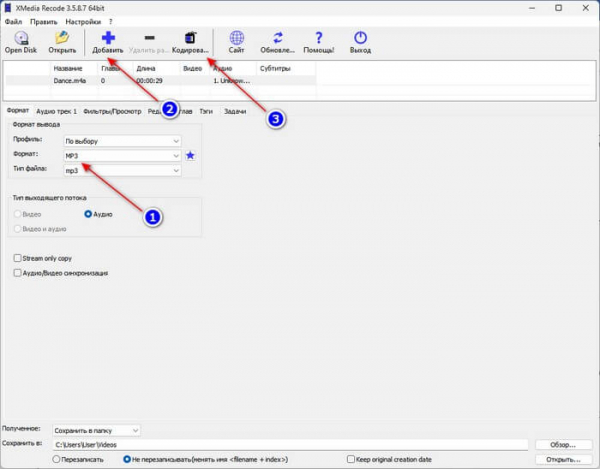Open help with the Помощь question icon
600x469 pixels.
point(318,38)
